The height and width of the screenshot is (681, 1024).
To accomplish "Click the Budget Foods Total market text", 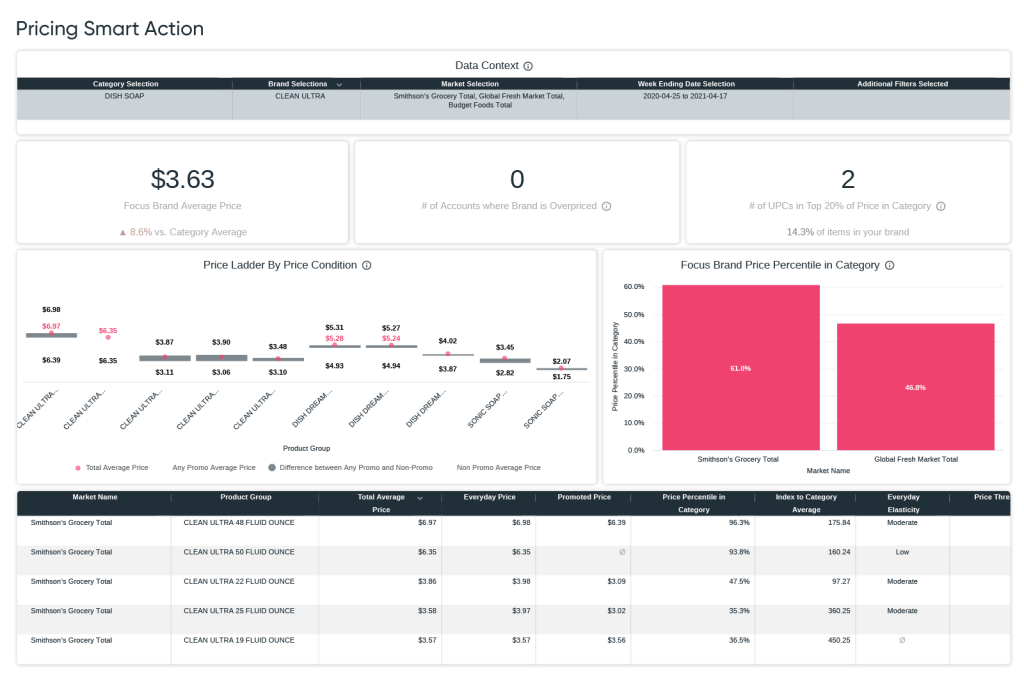I will [x=480, y=105].
